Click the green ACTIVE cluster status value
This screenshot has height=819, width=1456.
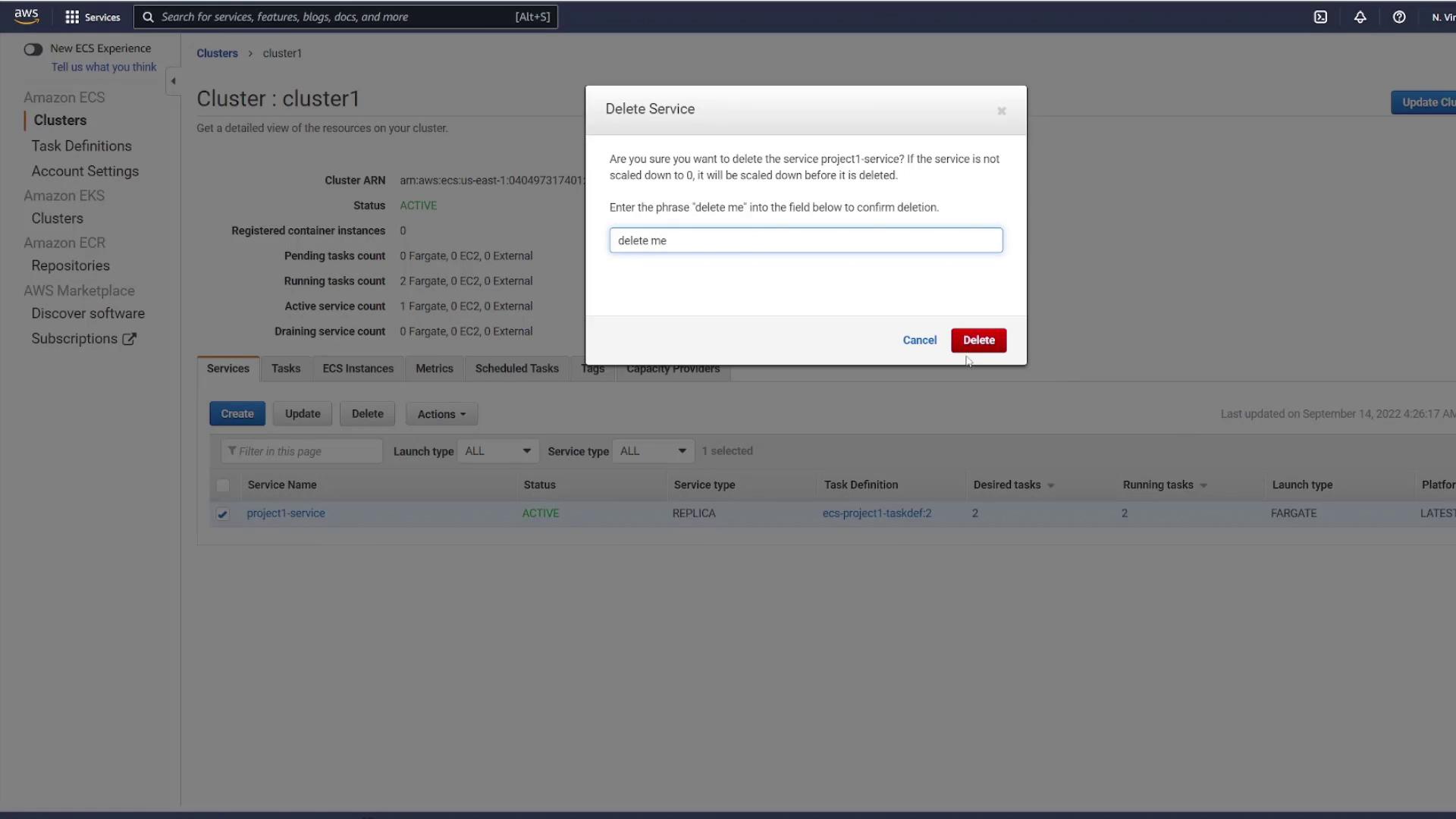click(418, 206)
